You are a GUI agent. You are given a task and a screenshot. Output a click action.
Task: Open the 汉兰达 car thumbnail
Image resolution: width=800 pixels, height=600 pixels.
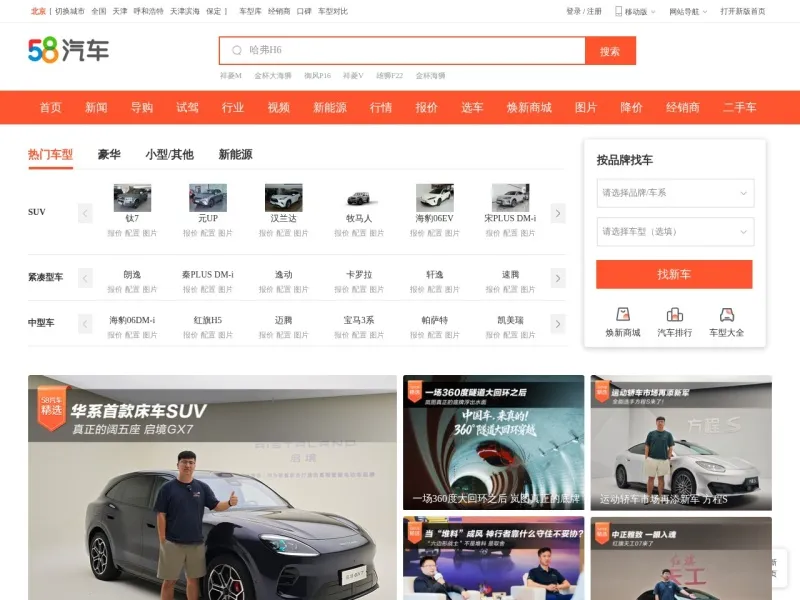point(284,197)
